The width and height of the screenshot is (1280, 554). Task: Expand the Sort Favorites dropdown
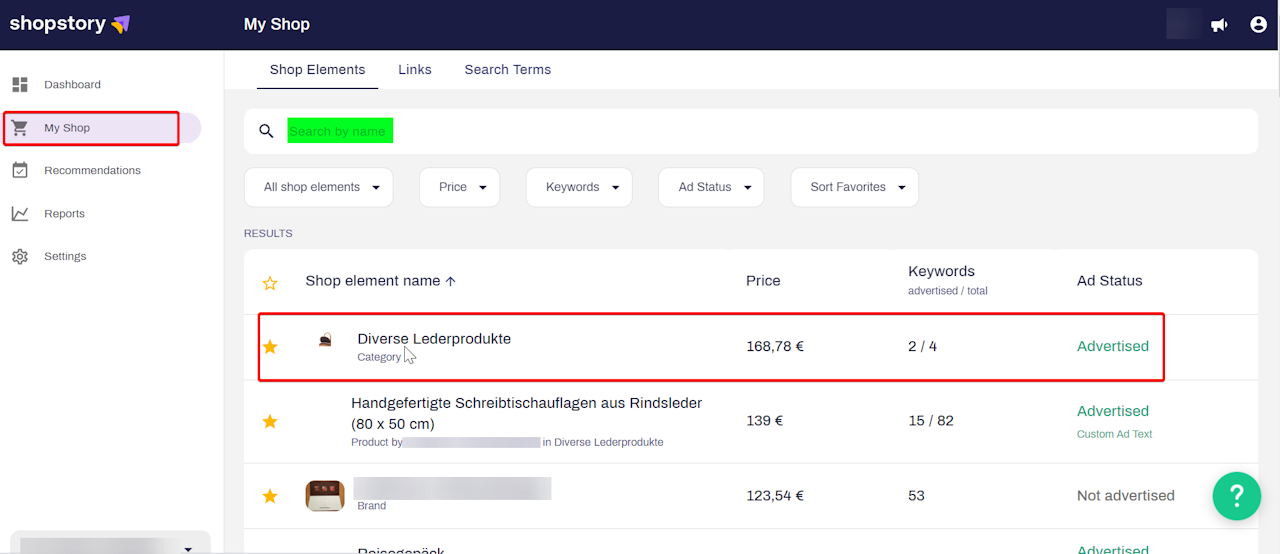pyautogui.click(x=854, y=187)
